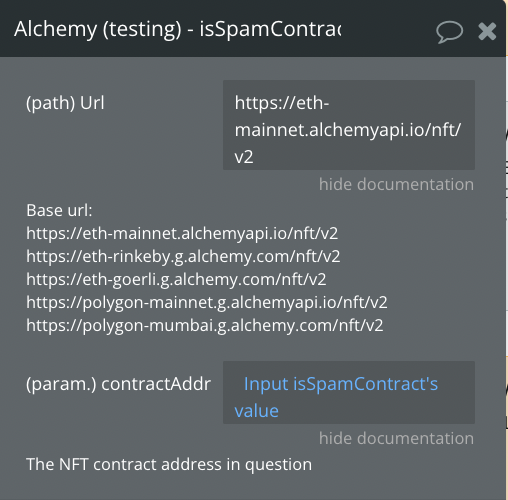Screen dimensions: 508x500
Task: Select the (path) Url label
Action: [65, 103]
